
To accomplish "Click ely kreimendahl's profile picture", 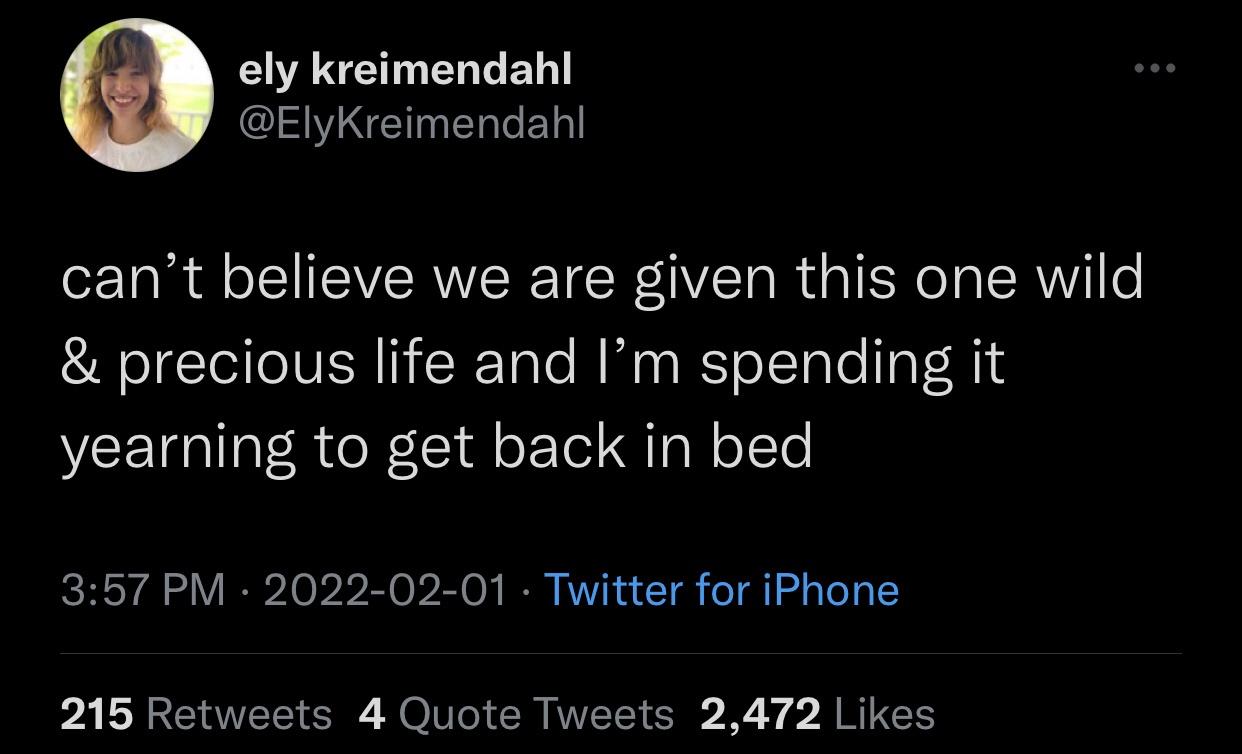I will [x=136, y=96].
